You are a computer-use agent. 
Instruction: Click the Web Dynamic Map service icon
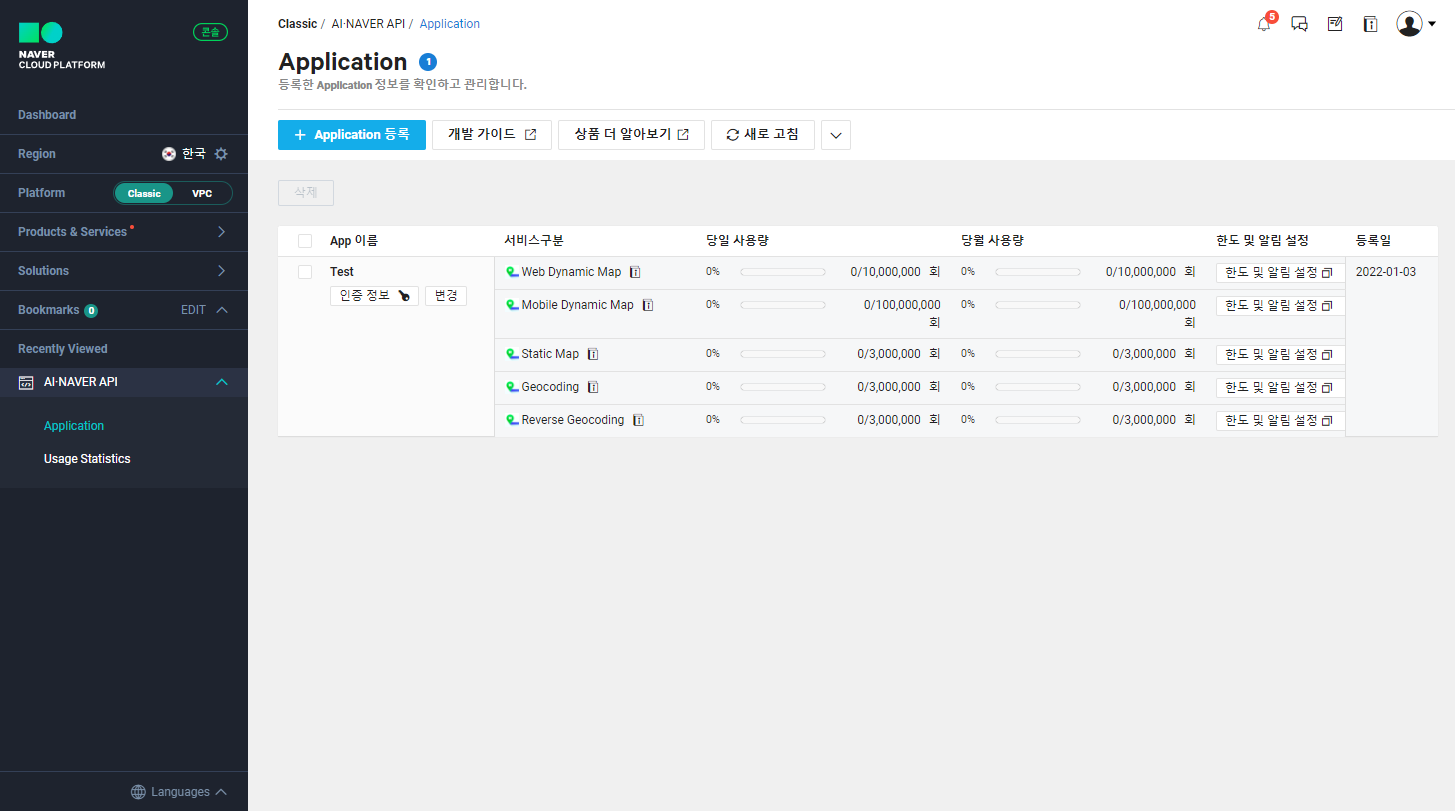(x=512, y=272)
